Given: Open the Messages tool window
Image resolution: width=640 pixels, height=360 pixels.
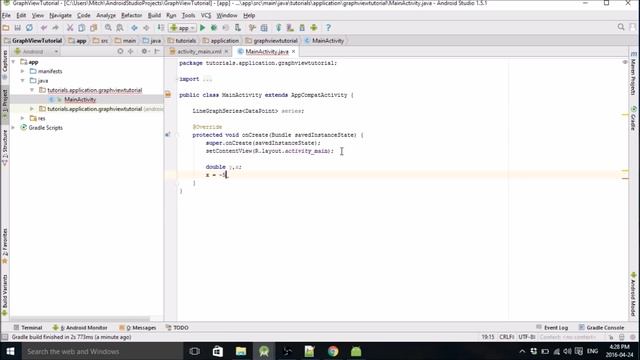Looking at the screenshot, I should [x=138, y=328].
